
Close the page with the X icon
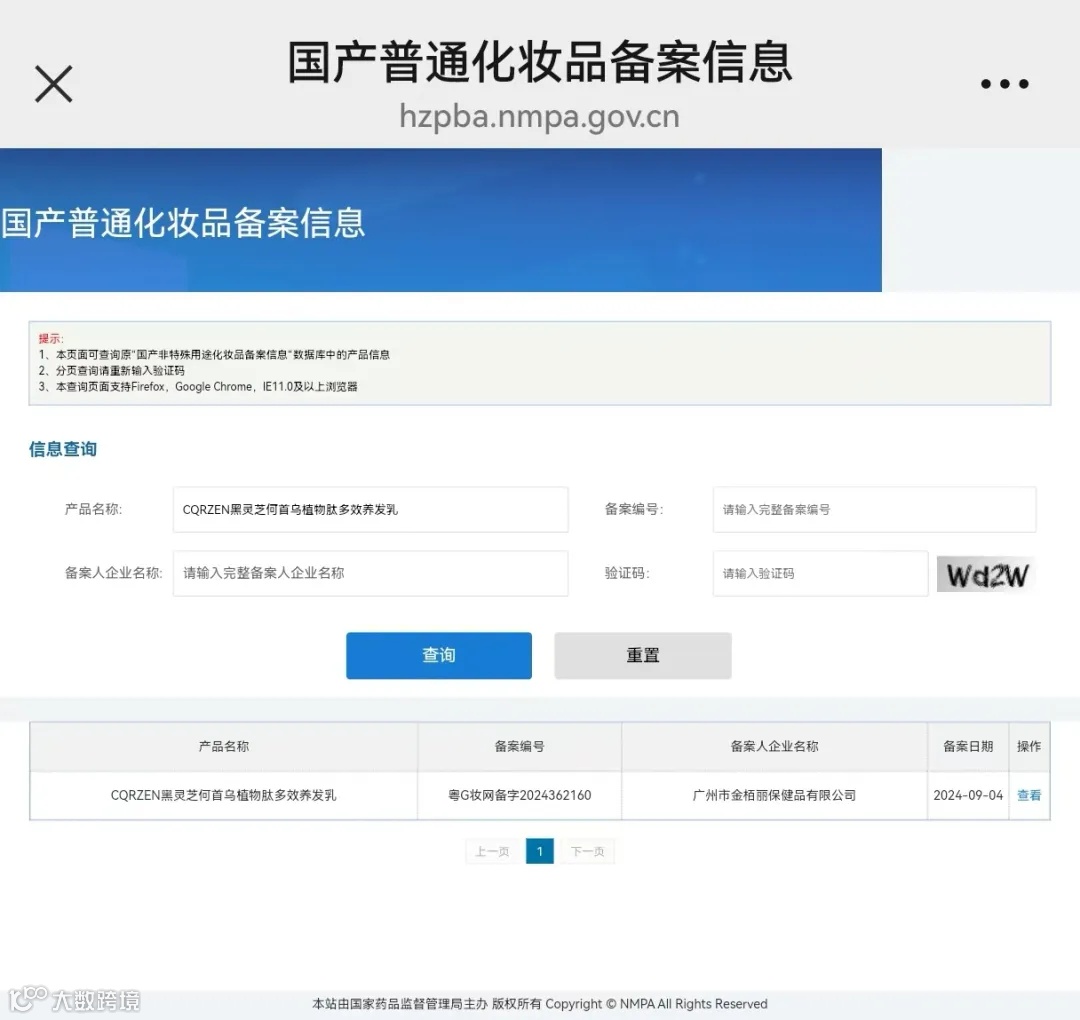click(54, 84)
